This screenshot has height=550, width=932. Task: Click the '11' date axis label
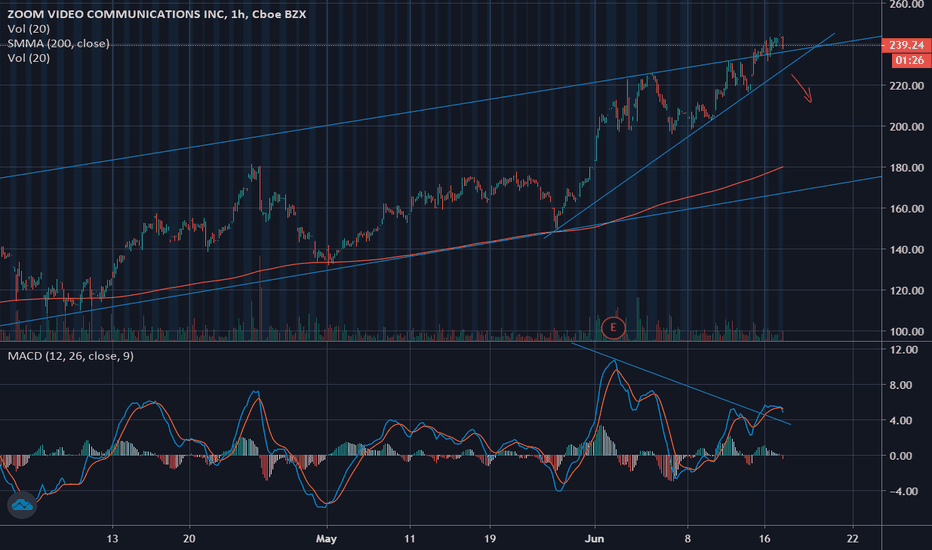tap(410, 539)
